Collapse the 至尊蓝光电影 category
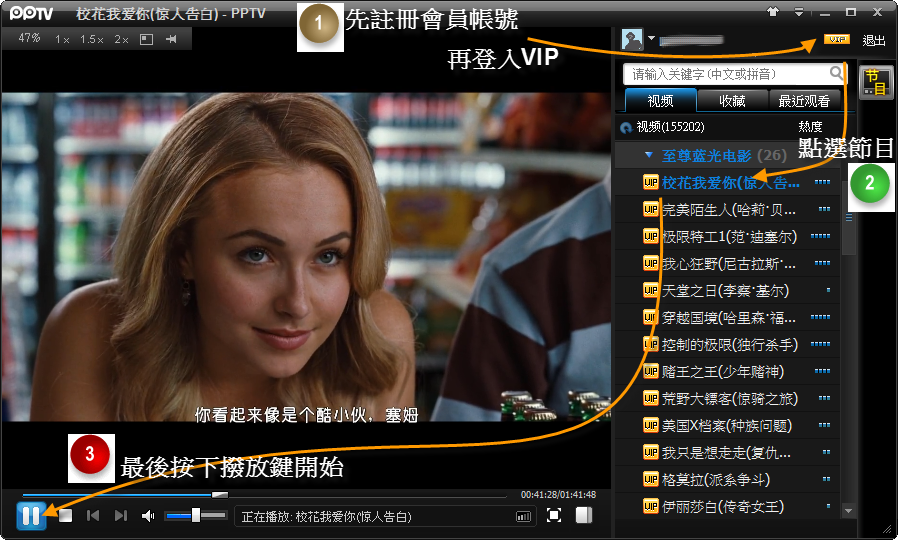Viewport: 898px width, 540px height. click(x=648, y=155)
